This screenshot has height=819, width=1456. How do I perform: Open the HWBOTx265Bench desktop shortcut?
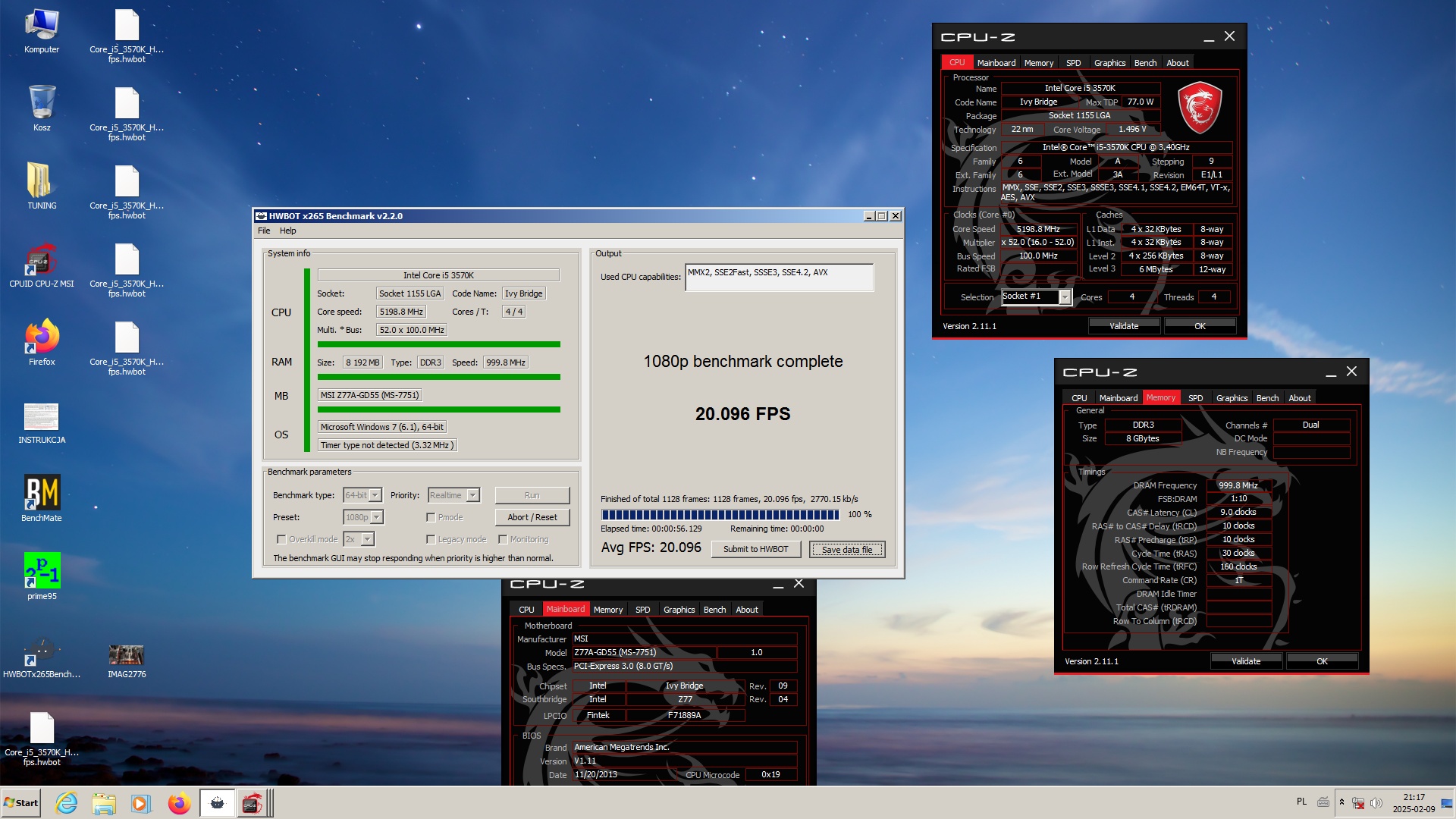coord(42,658)
